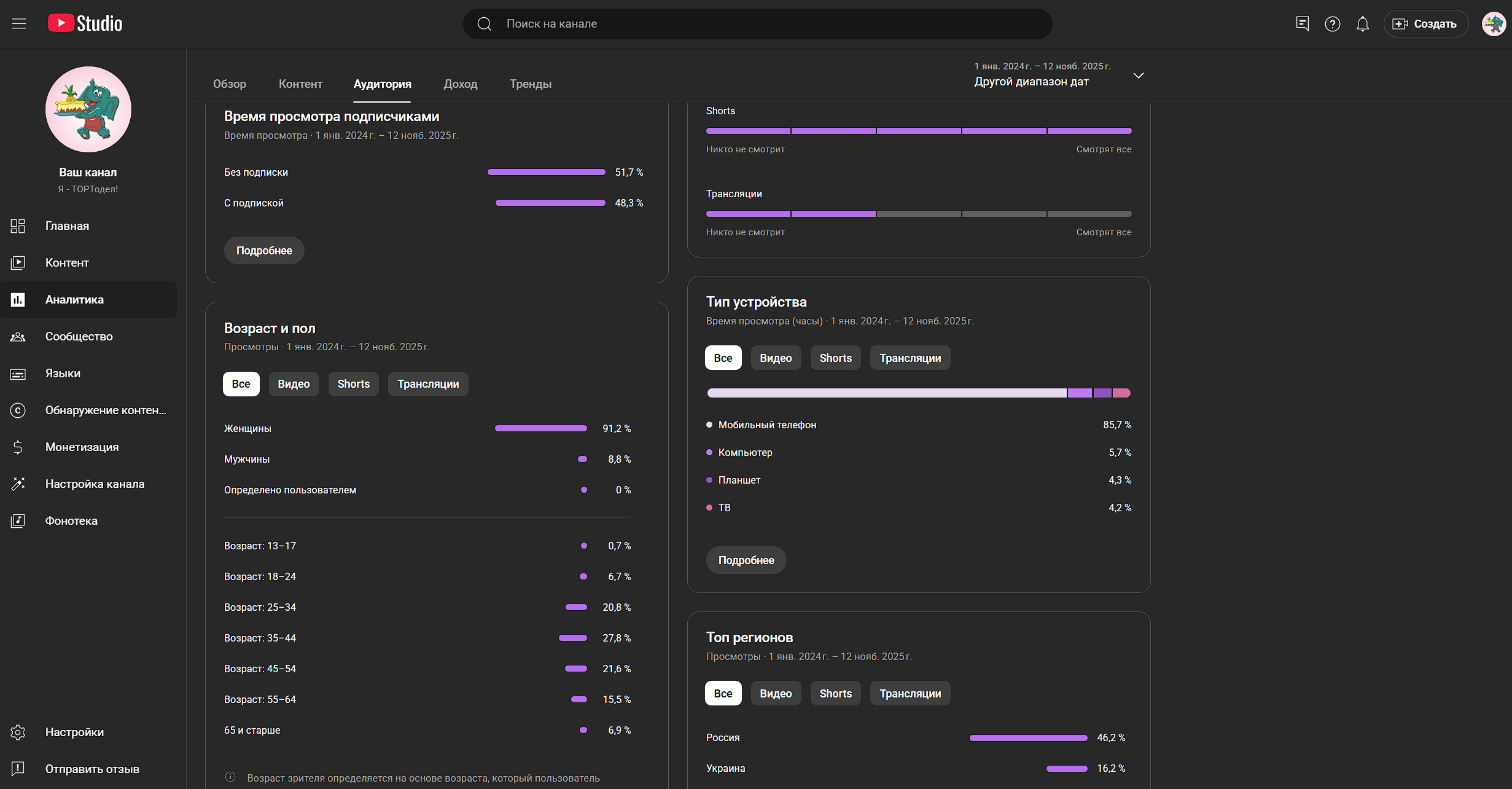The image size is (1512, 789).
Task: Expand the date range dropdown
Action: 1138,76
